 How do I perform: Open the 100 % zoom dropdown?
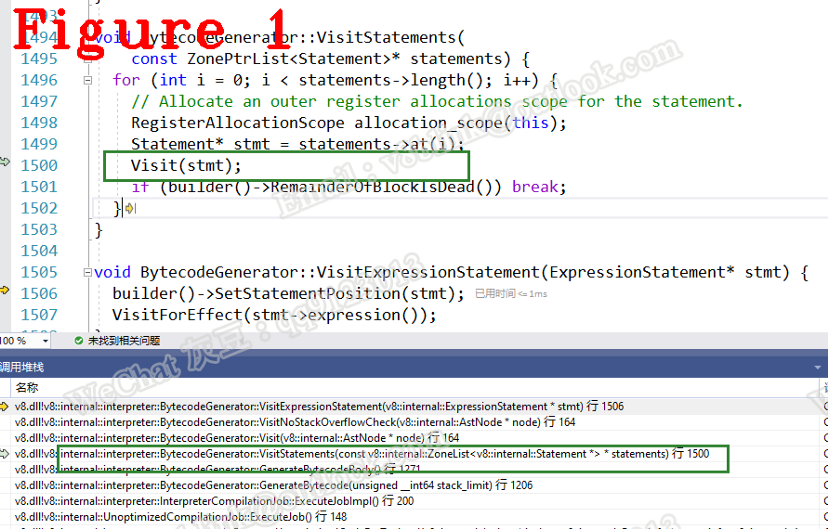pyautogui.click(x=45, y=341)
